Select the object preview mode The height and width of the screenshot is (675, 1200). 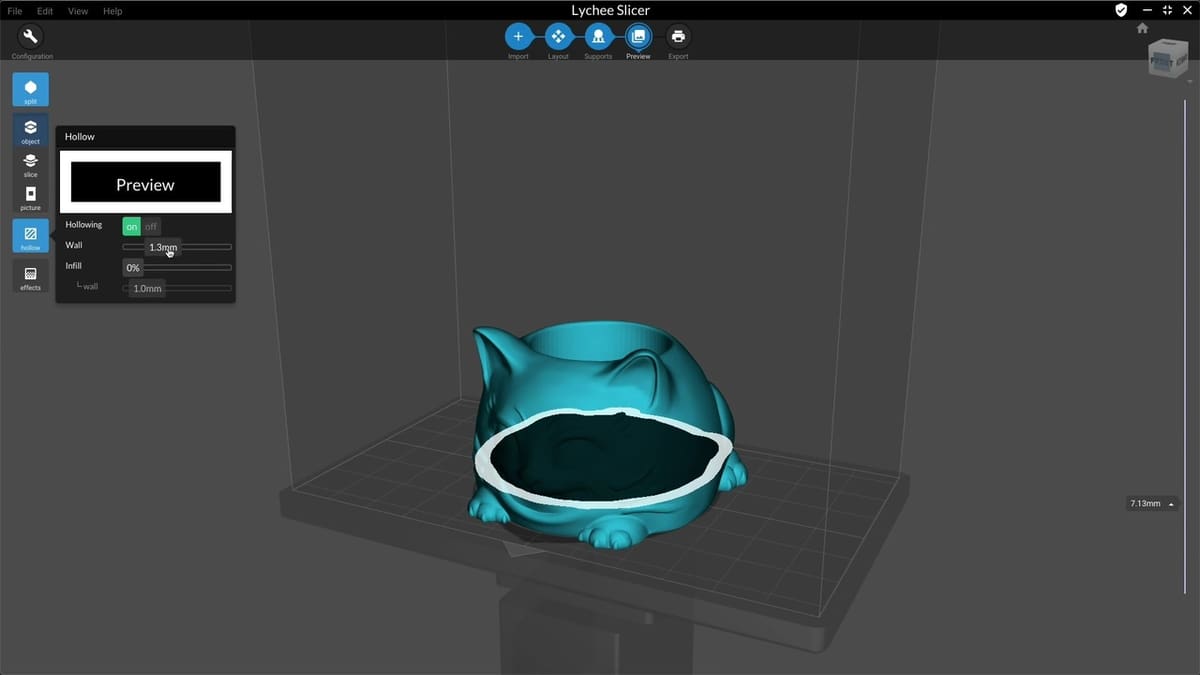click(x=30, y=130)
